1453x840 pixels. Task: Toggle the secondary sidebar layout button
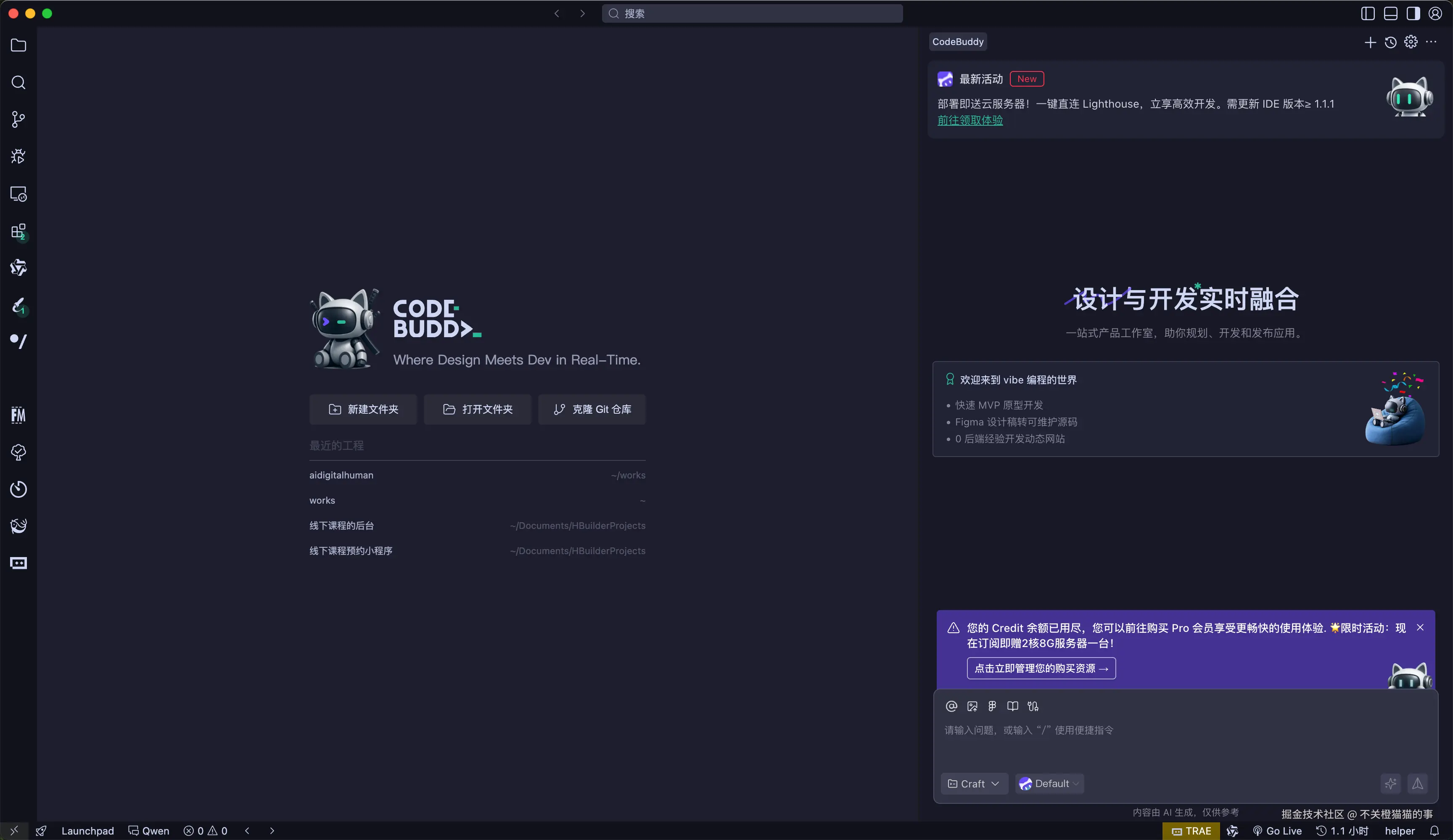point(1413,13)
